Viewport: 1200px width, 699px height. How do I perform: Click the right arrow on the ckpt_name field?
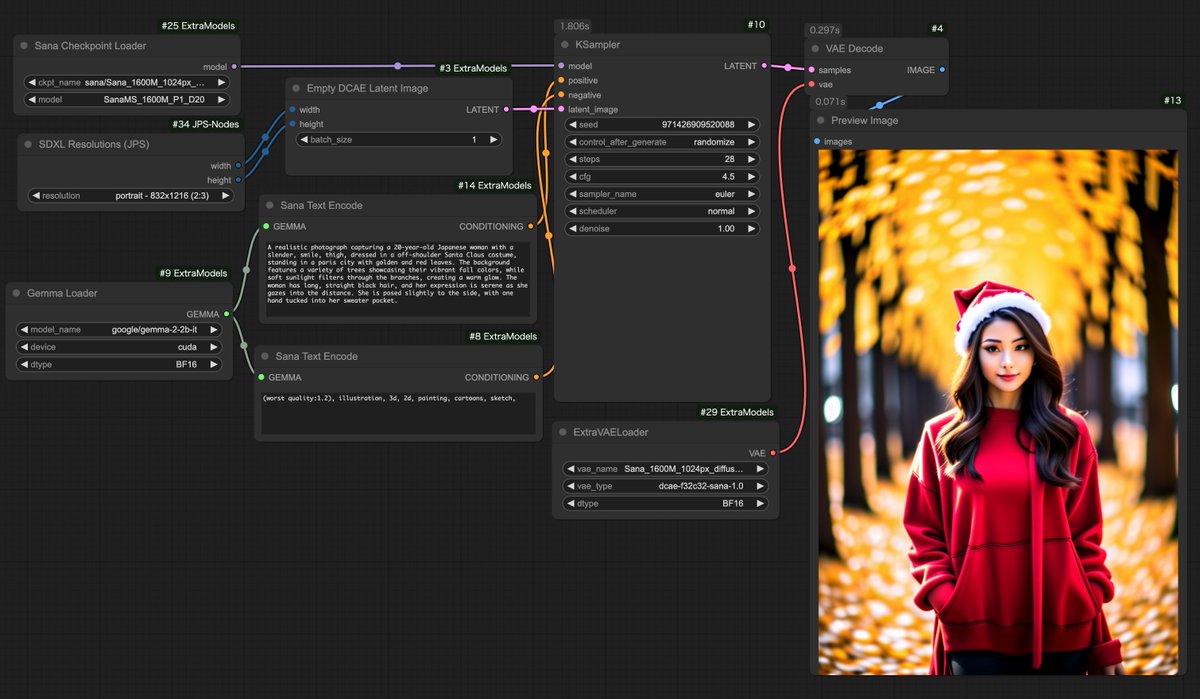tap(221, 82)
